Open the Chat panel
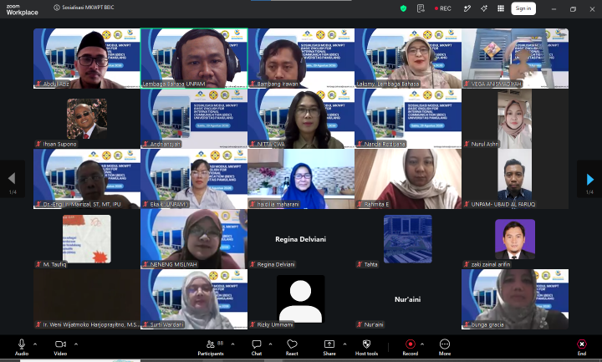The height and width of the screenshot is (362, 602). (256, 347)
